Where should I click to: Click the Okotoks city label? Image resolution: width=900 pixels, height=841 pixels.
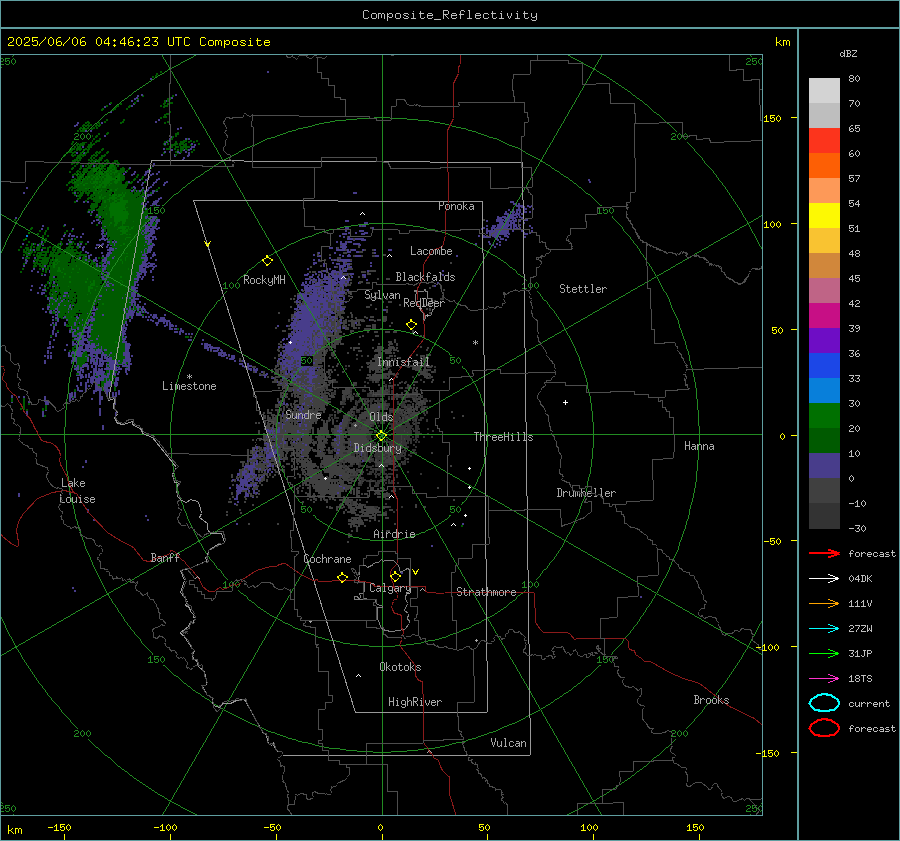click(x=400, y=667)
